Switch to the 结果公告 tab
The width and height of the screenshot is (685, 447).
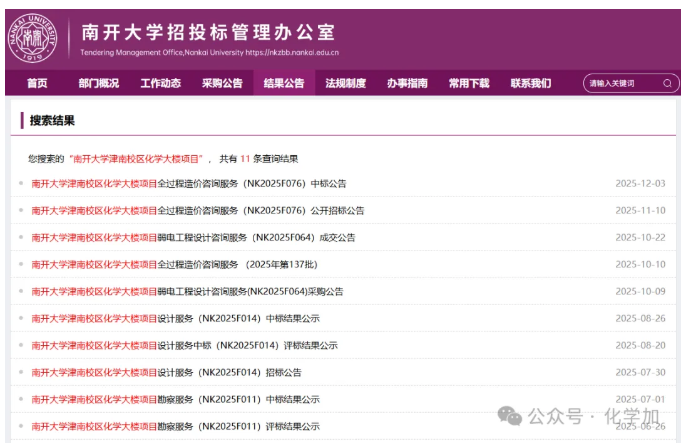coord(284,83)
